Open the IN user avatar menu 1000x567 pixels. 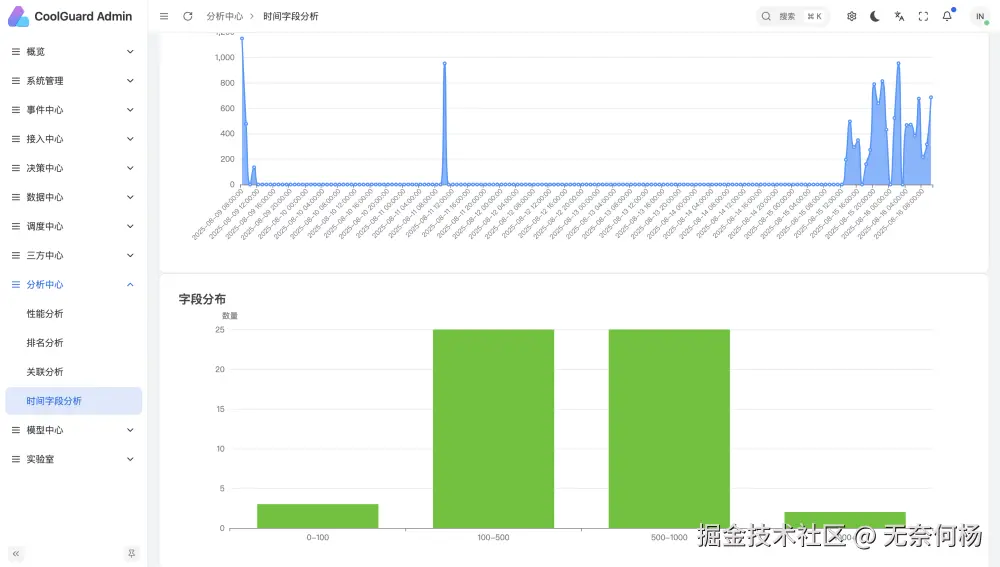click(980, 17)
